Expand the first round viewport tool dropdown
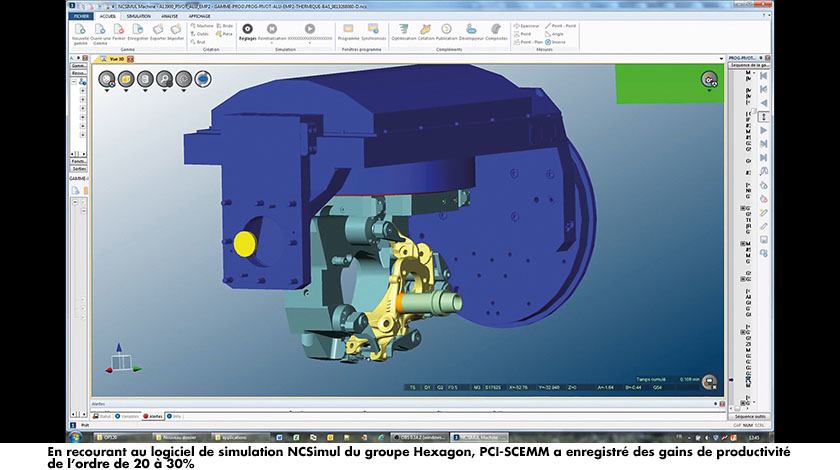The height and width of the screenshot is (470, 840). point(107,90)
